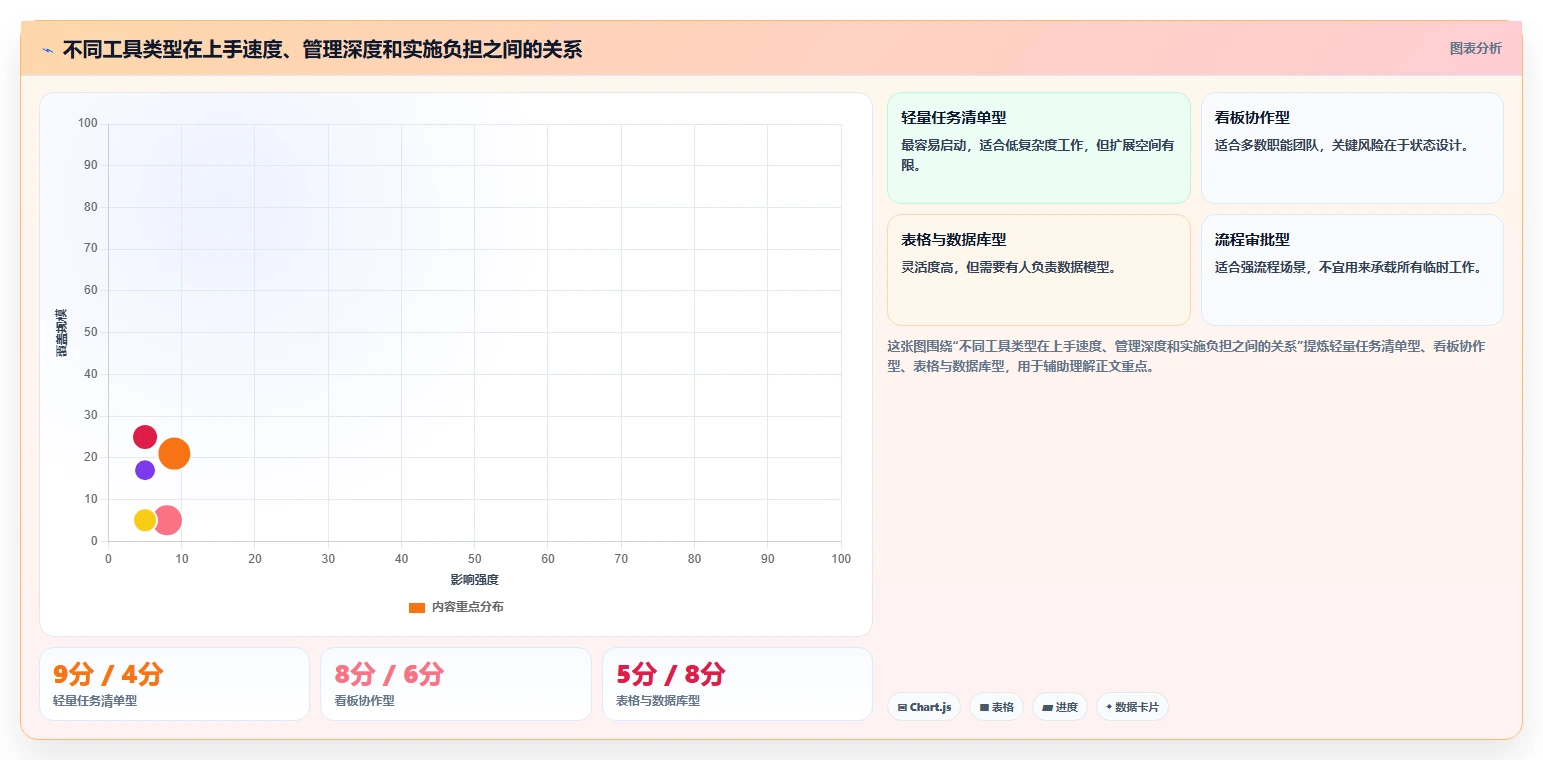This screenshot has width=1543, height=760.
Task: Click the 表格与数据库型 label under 5分 / 8分
Action: pyautogui.click(x=658, y=701)
